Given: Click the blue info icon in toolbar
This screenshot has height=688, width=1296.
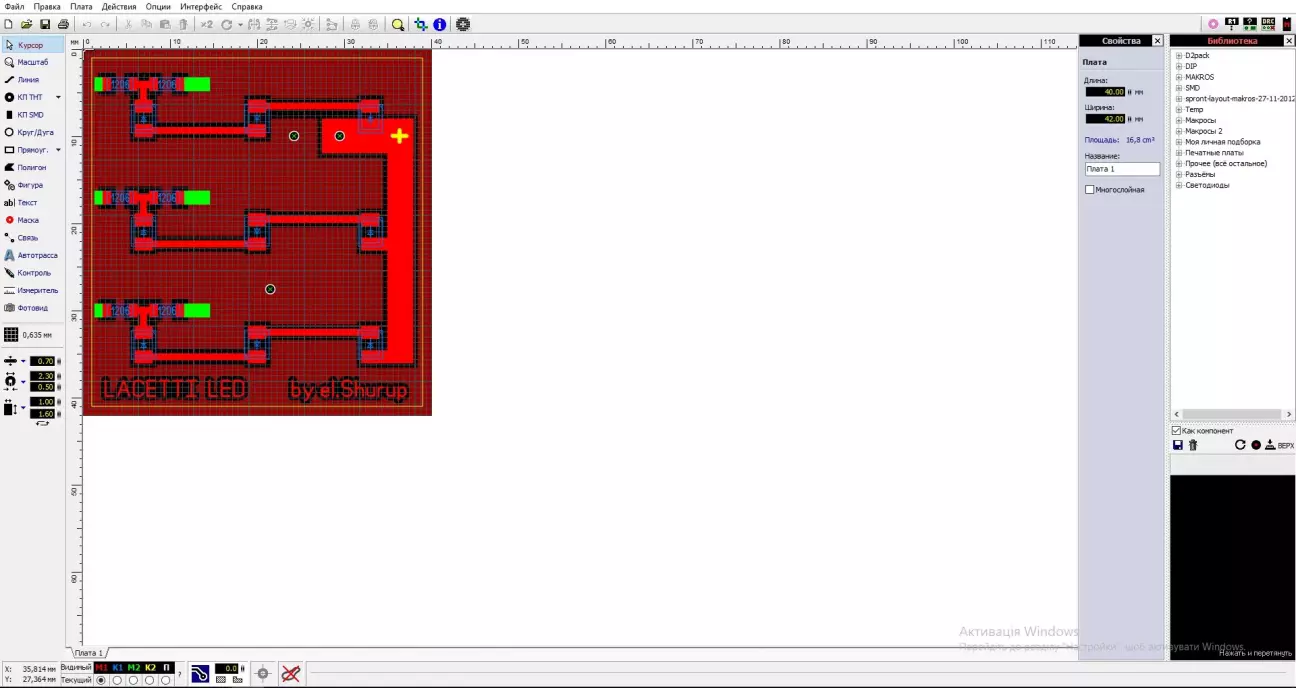Looking at the screenshot, I should [439, 24].
